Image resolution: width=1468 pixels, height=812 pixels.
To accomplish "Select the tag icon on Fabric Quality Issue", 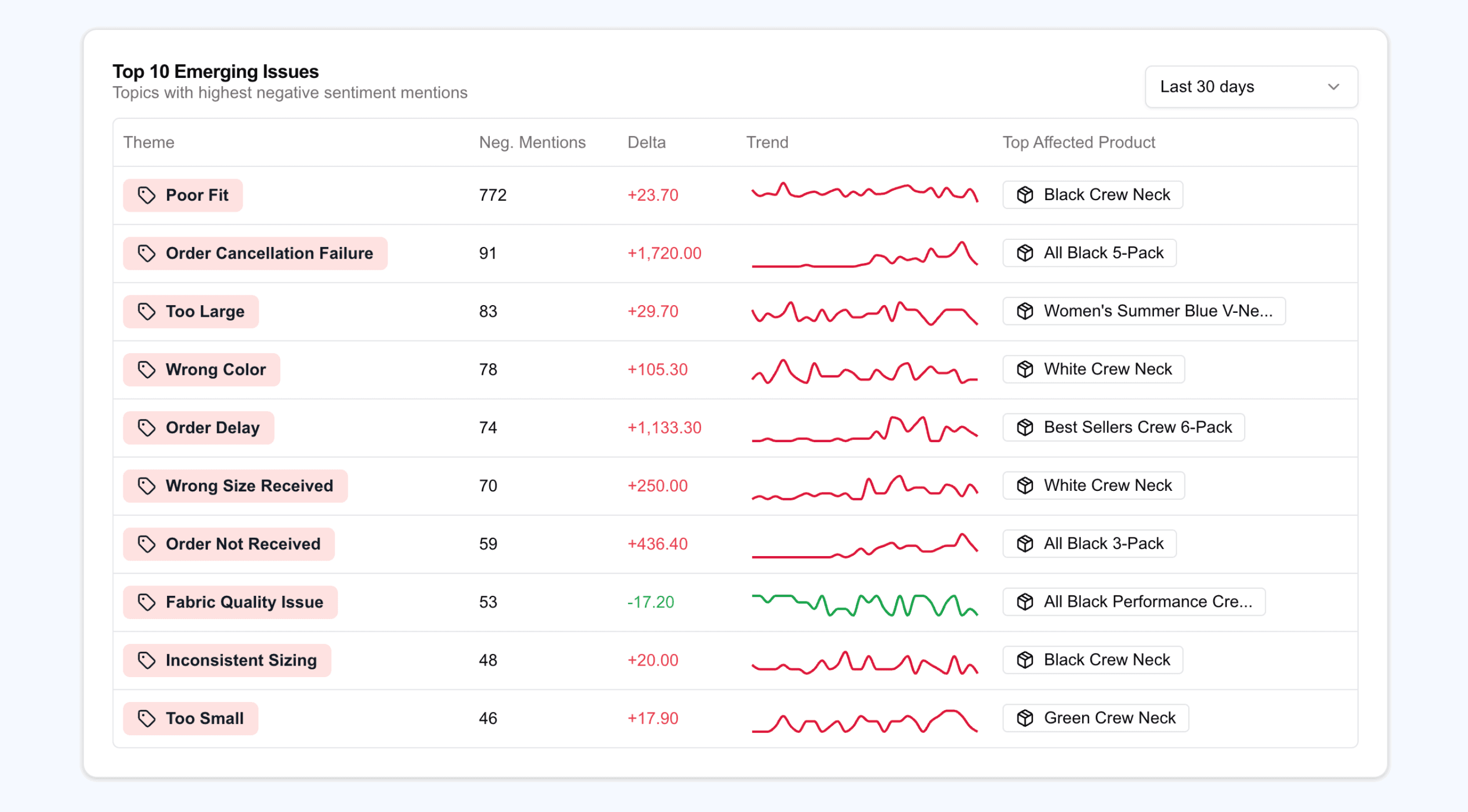I will coord(147,602).
